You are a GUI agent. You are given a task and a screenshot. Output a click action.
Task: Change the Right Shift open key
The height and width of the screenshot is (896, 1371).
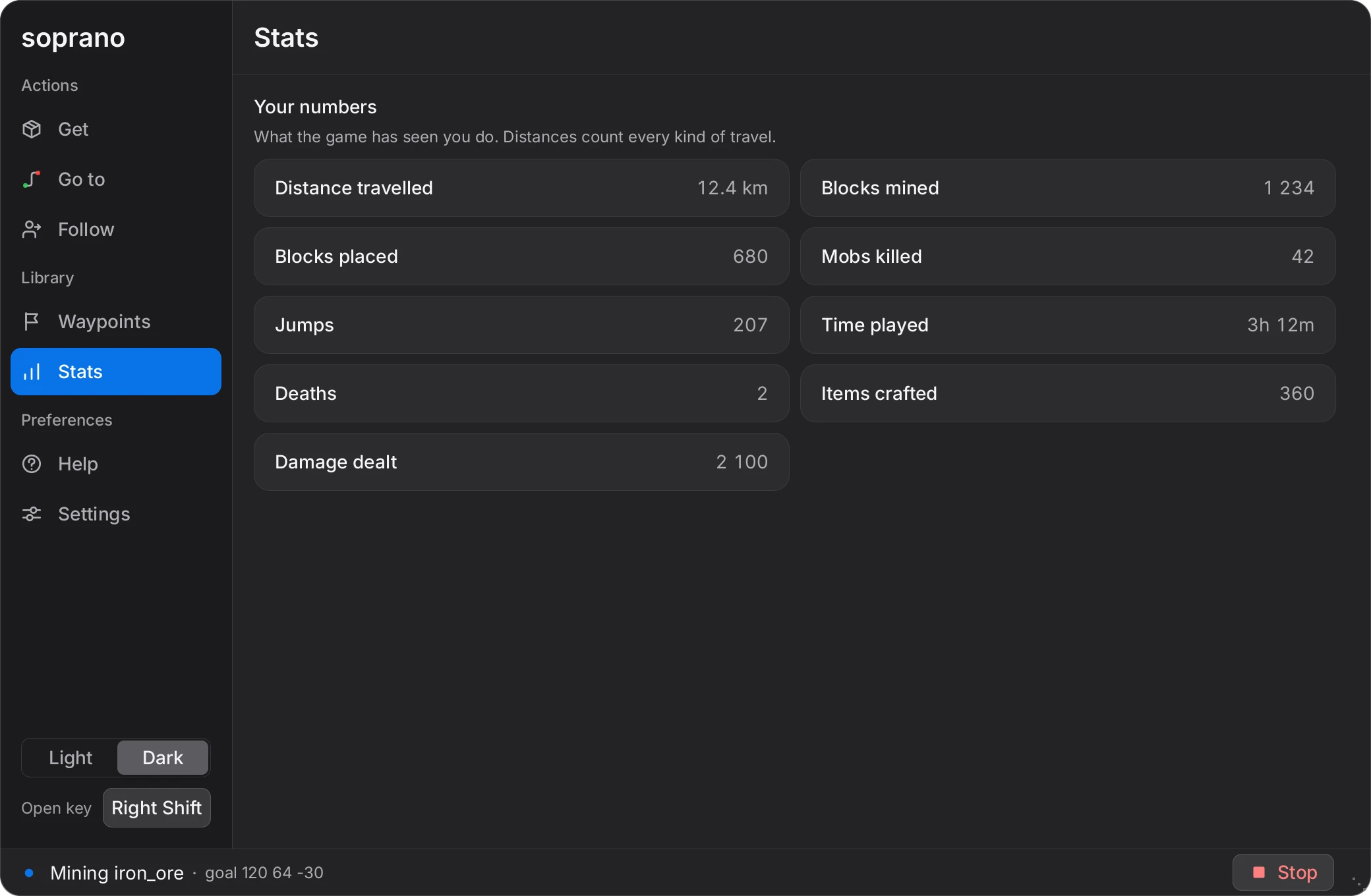pos(157,808)
